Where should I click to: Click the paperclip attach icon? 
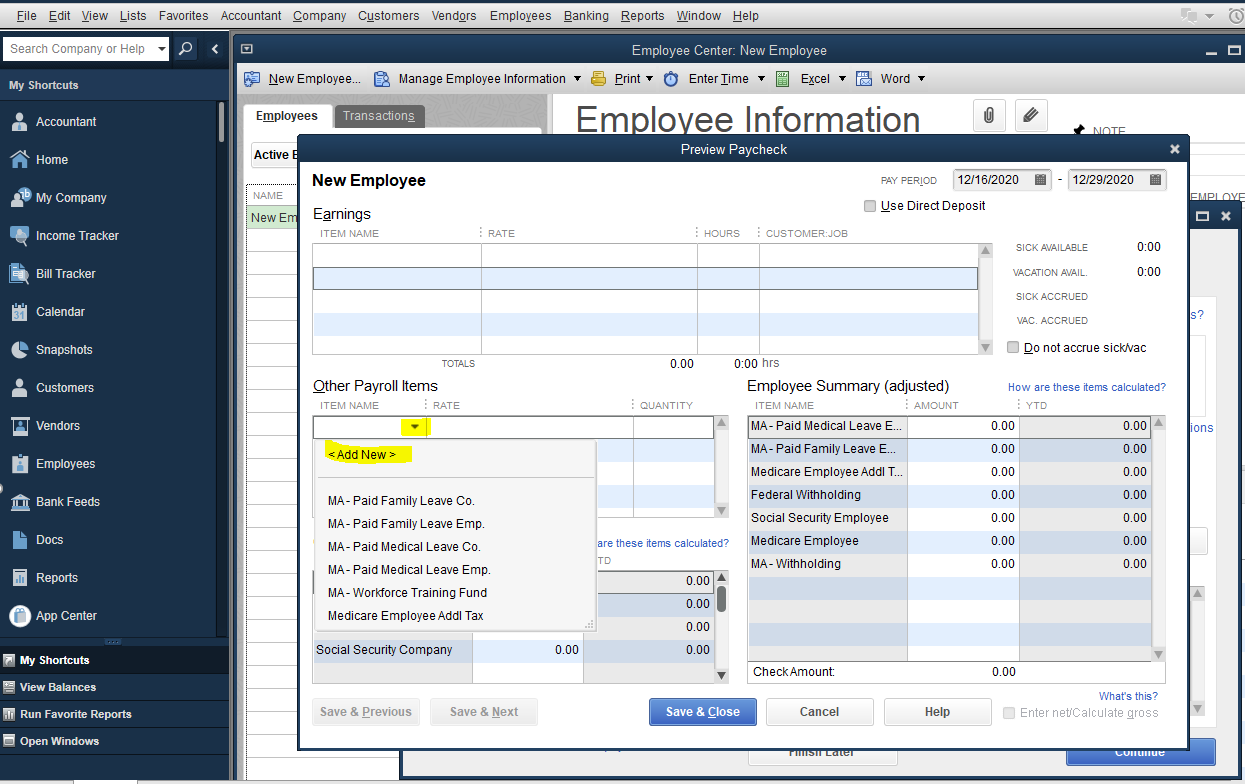[x=988, y=116]
